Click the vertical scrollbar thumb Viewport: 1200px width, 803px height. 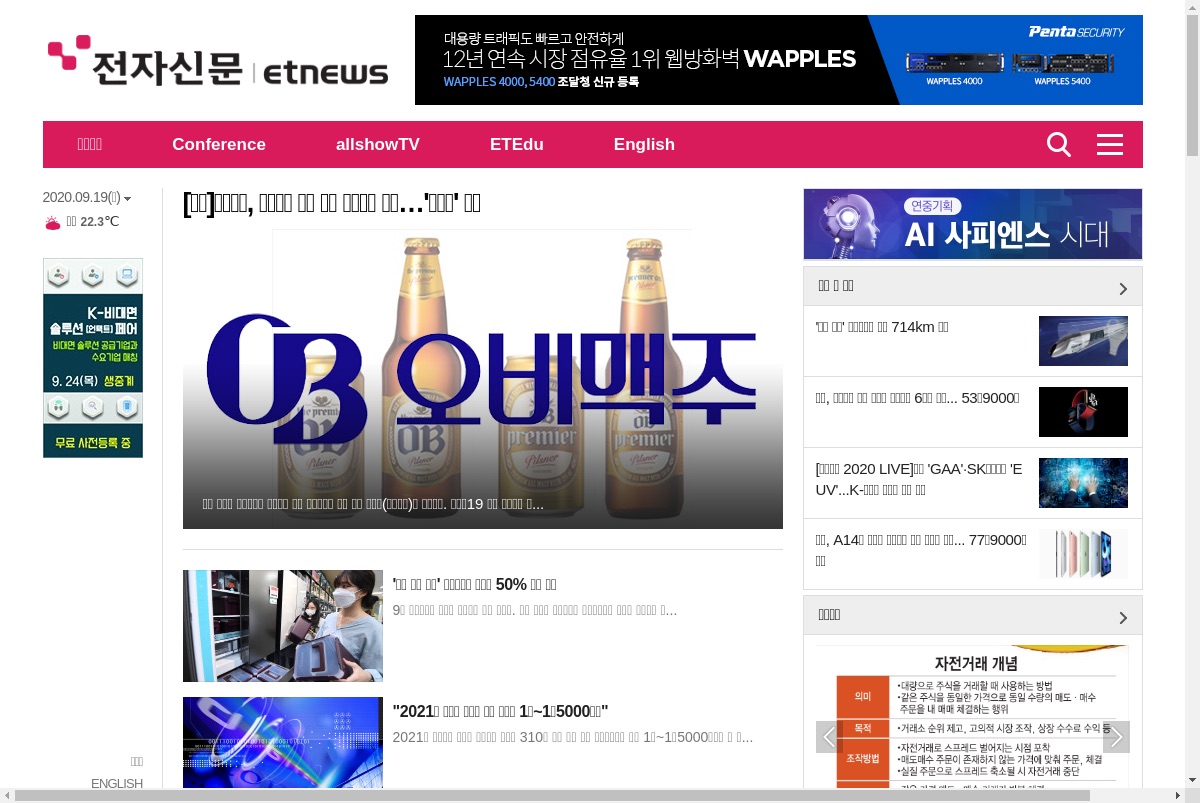coord(1192,84)
